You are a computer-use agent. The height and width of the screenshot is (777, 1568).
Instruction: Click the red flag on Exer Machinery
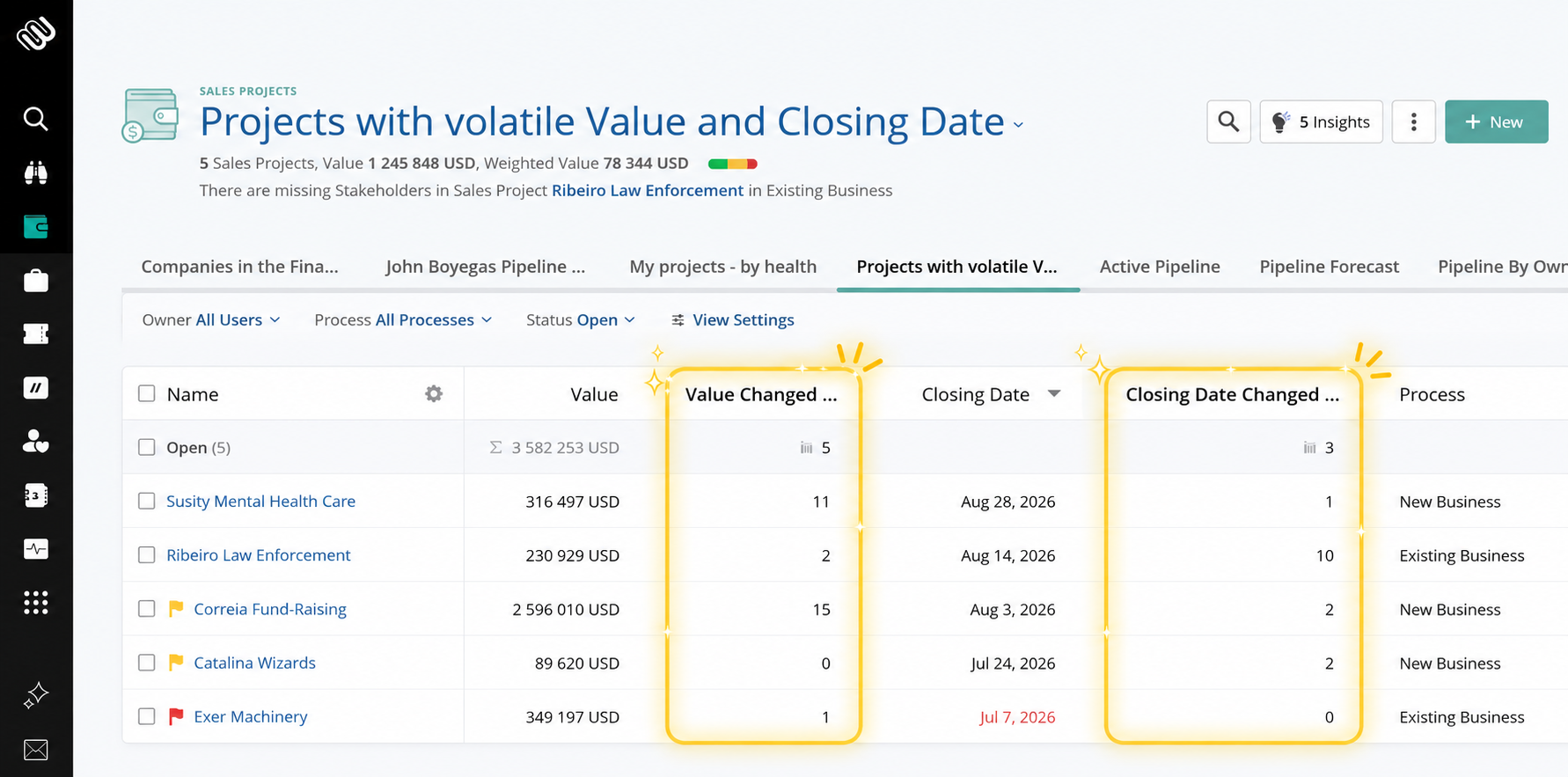pyautogui.click(x=176, y=716)
